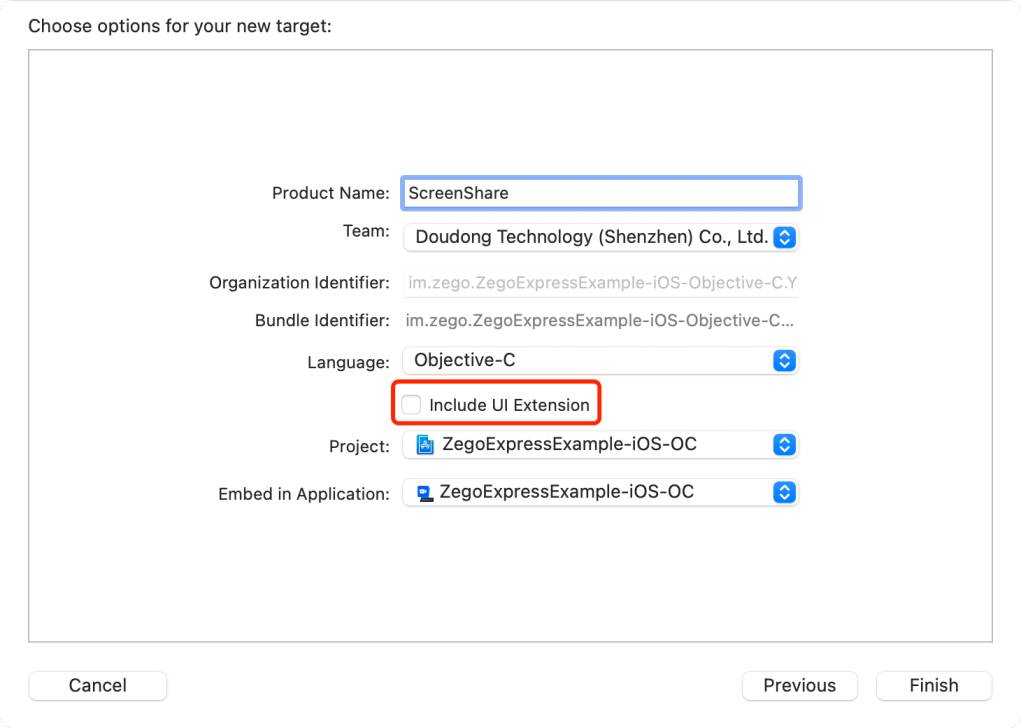Click the chevron icon on the Language dropdown
The height and width of the screenshot is (728, 1021).
[786, 360]
